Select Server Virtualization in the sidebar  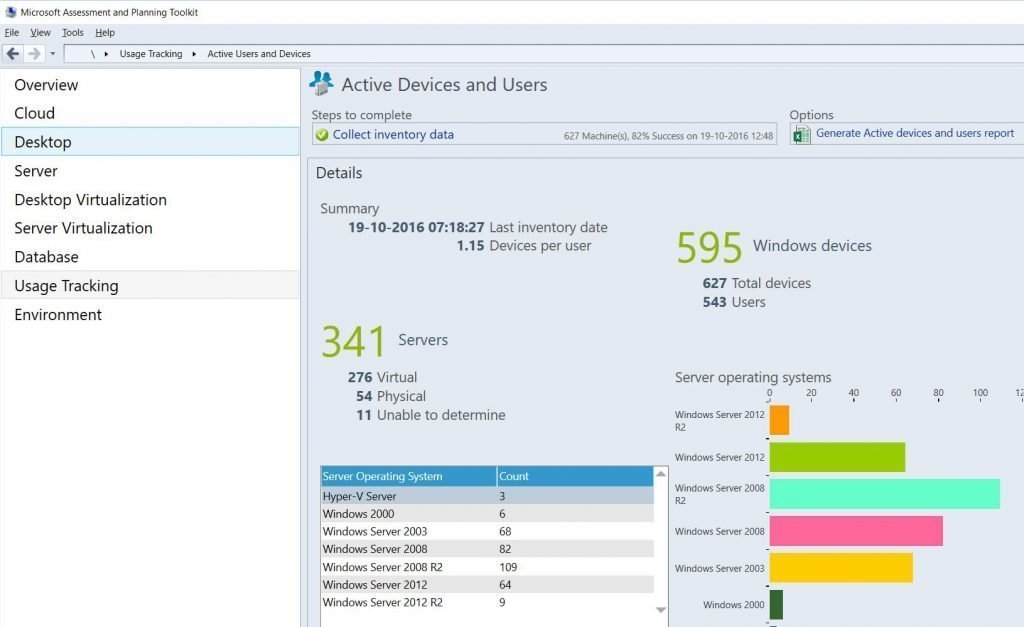pyautogui.click(x=83, y=228)
